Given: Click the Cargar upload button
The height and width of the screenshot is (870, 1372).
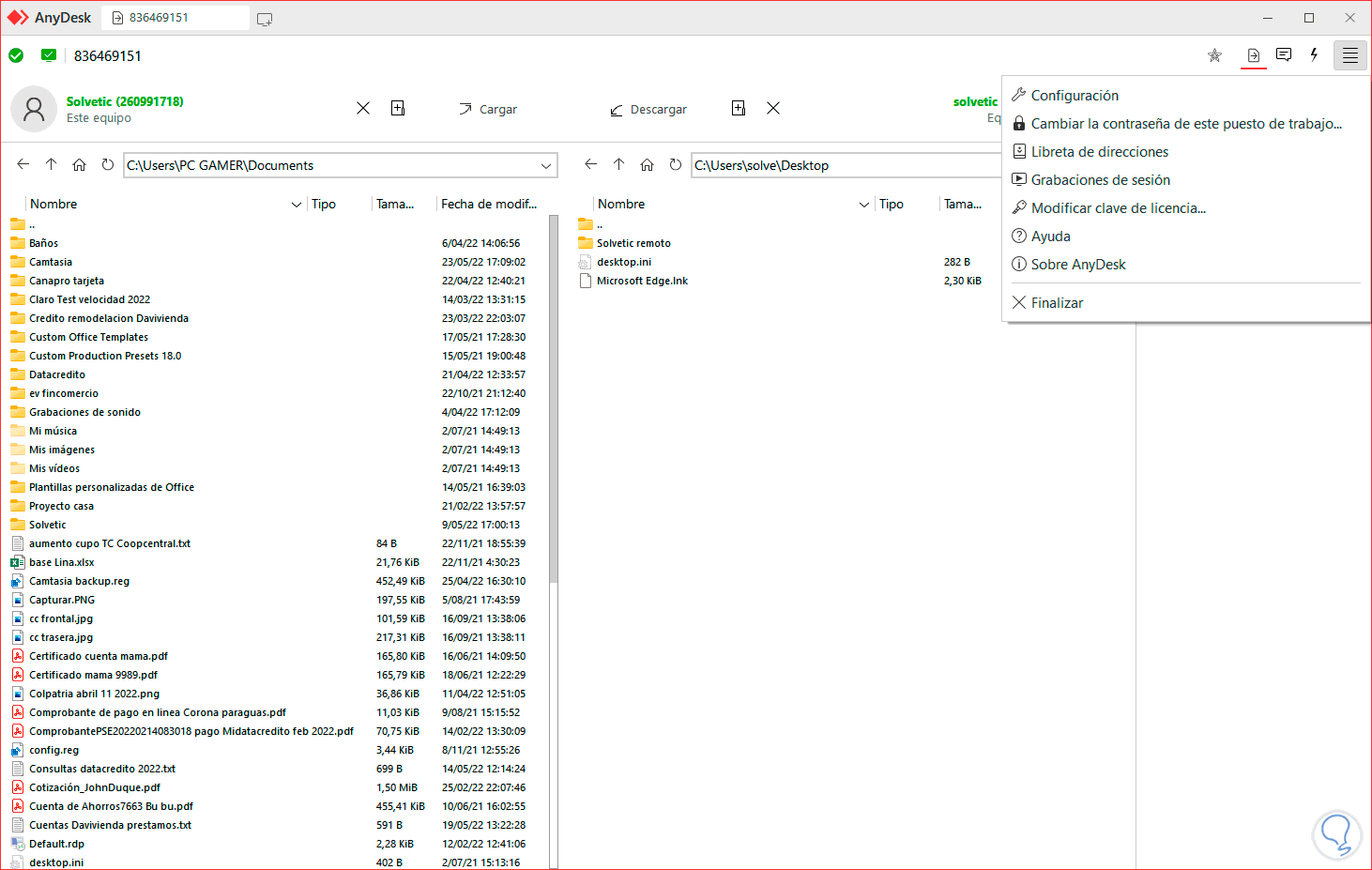Looking at the screenshot, I should [x=488, y=110].
